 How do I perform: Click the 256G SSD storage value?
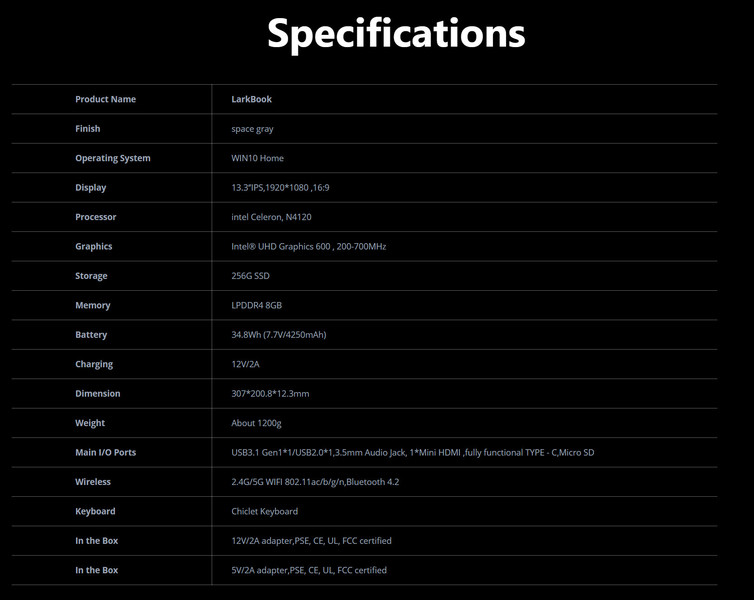tap(251, 276)
